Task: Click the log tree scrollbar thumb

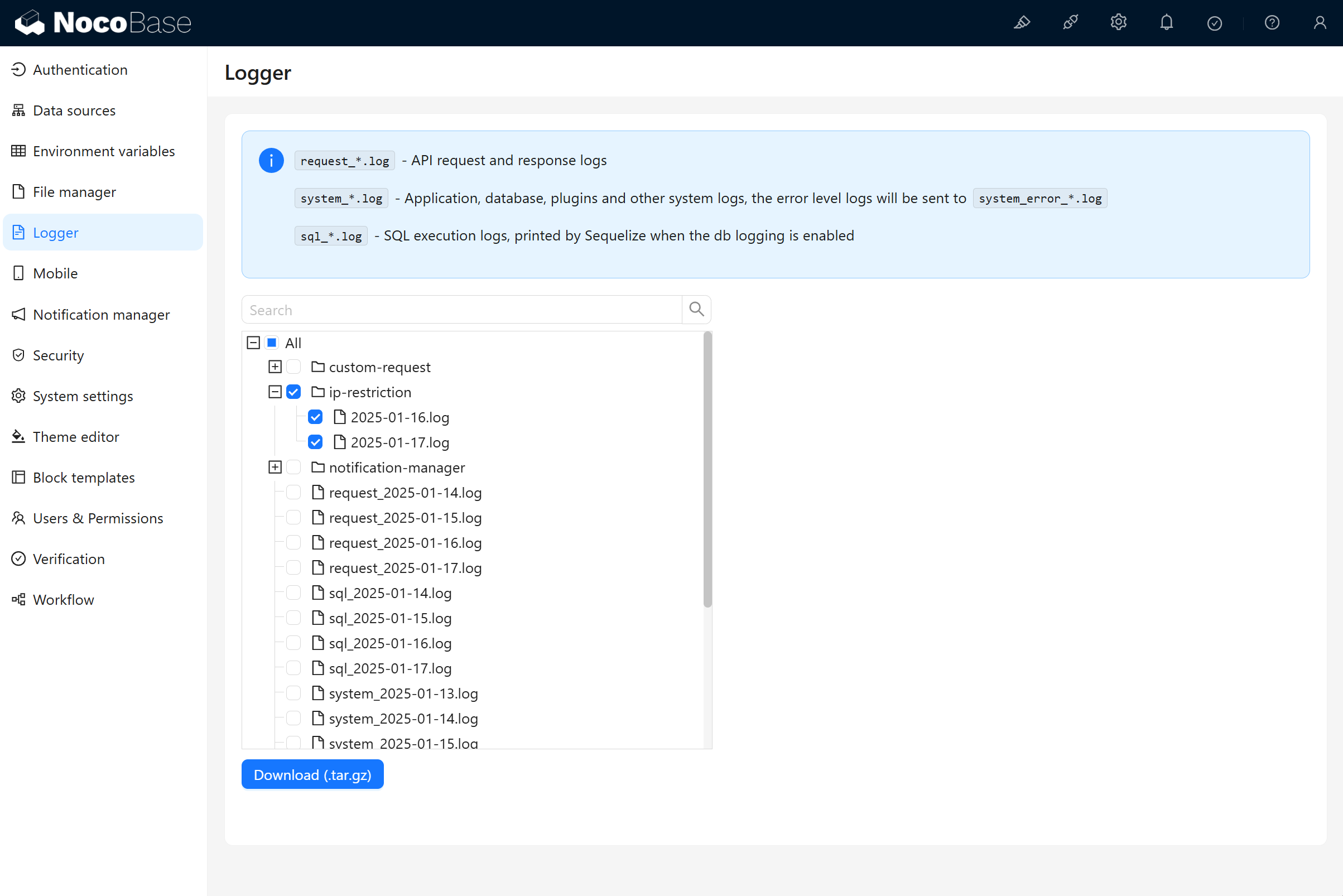Action: coord(707,469)
